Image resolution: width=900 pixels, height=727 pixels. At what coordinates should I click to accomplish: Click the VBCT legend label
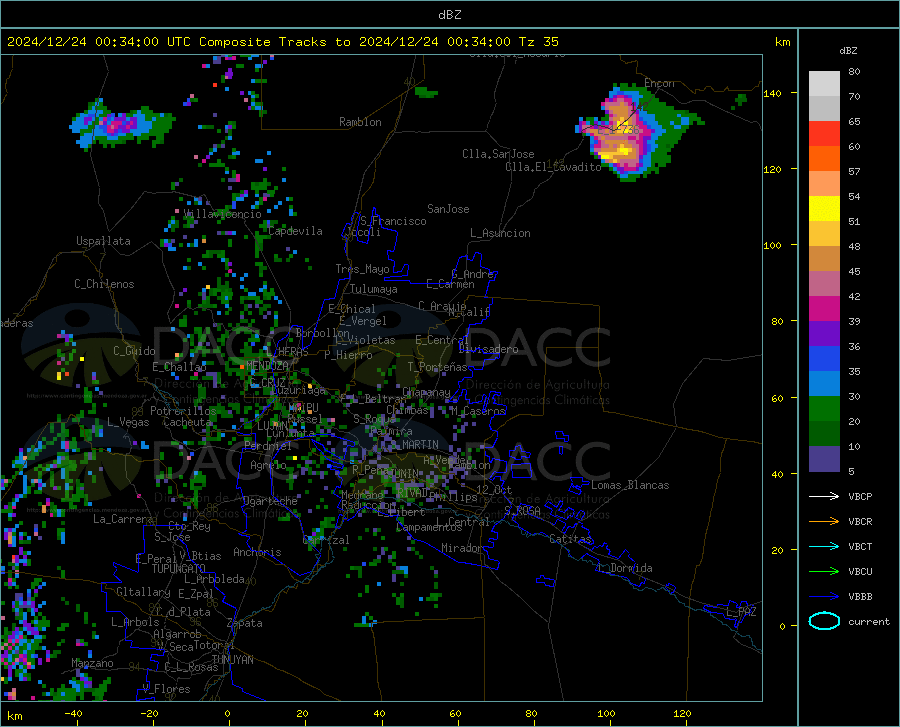tap(860, 546)
